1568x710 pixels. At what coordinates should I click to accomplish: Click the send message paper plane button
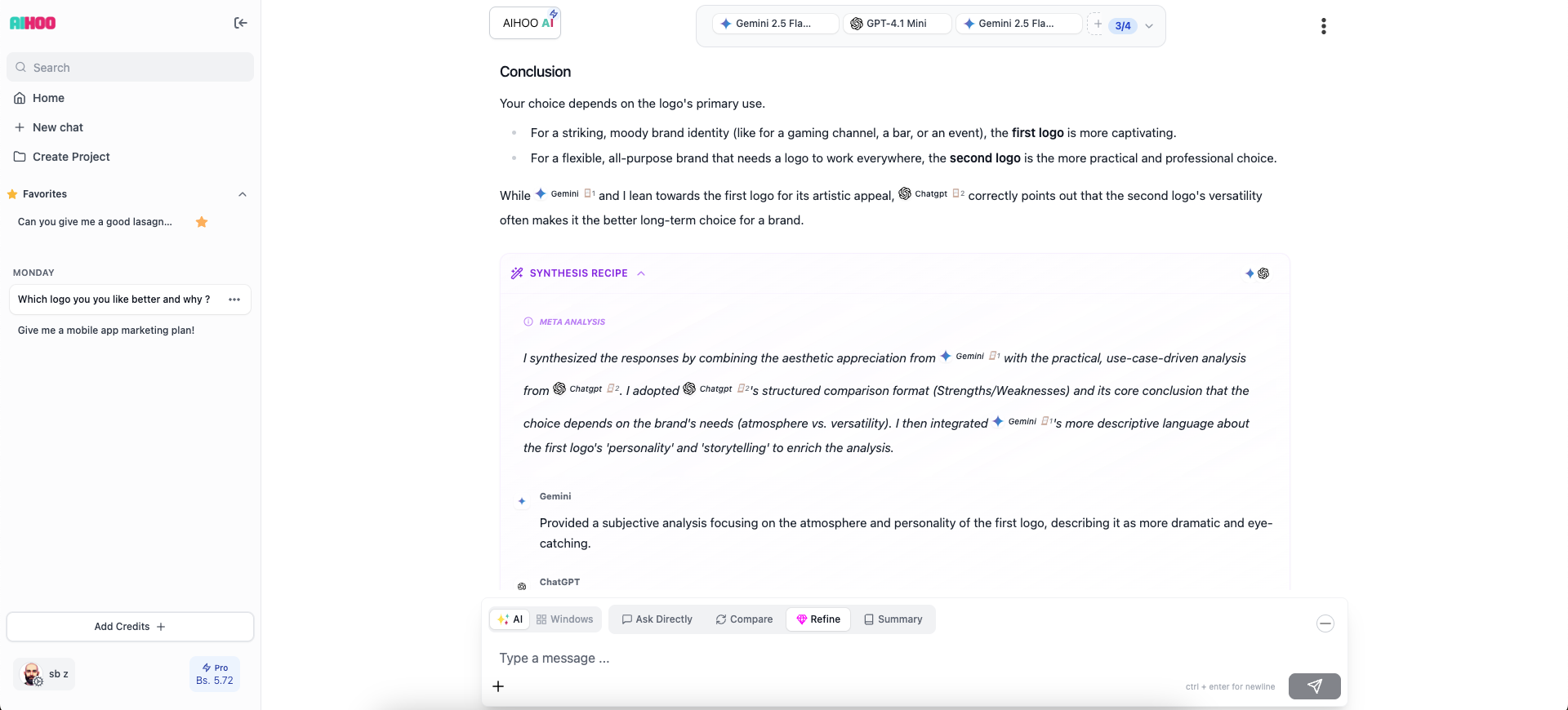[1314, 686]
